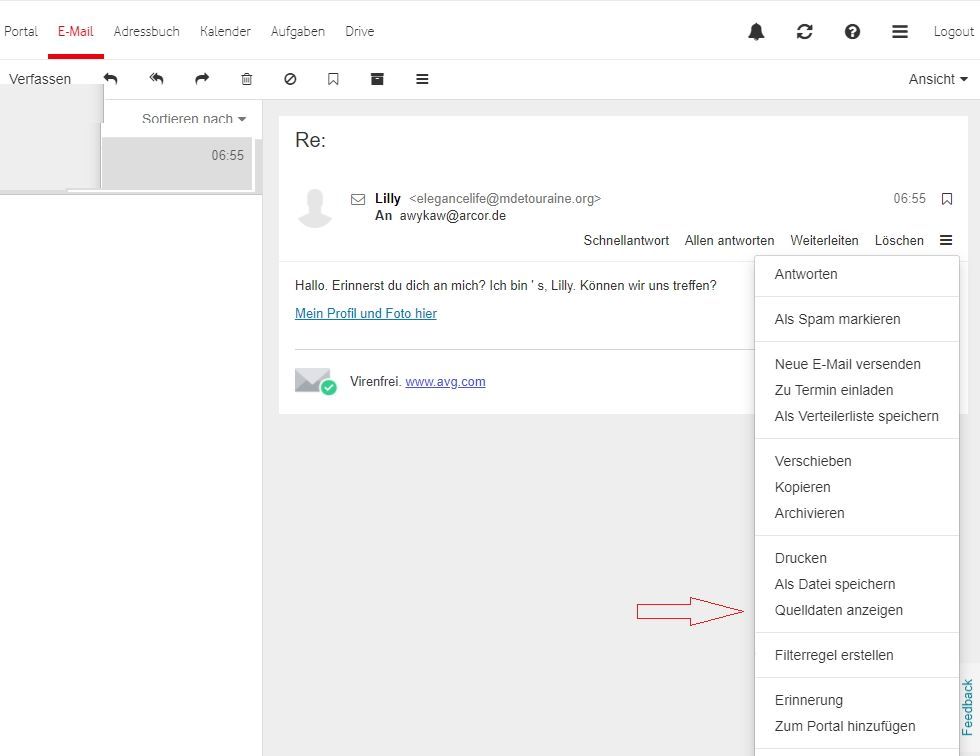980x756 pixels.
Task: Click recipient address awykaw@arcor.de
Action: point(452,216)
